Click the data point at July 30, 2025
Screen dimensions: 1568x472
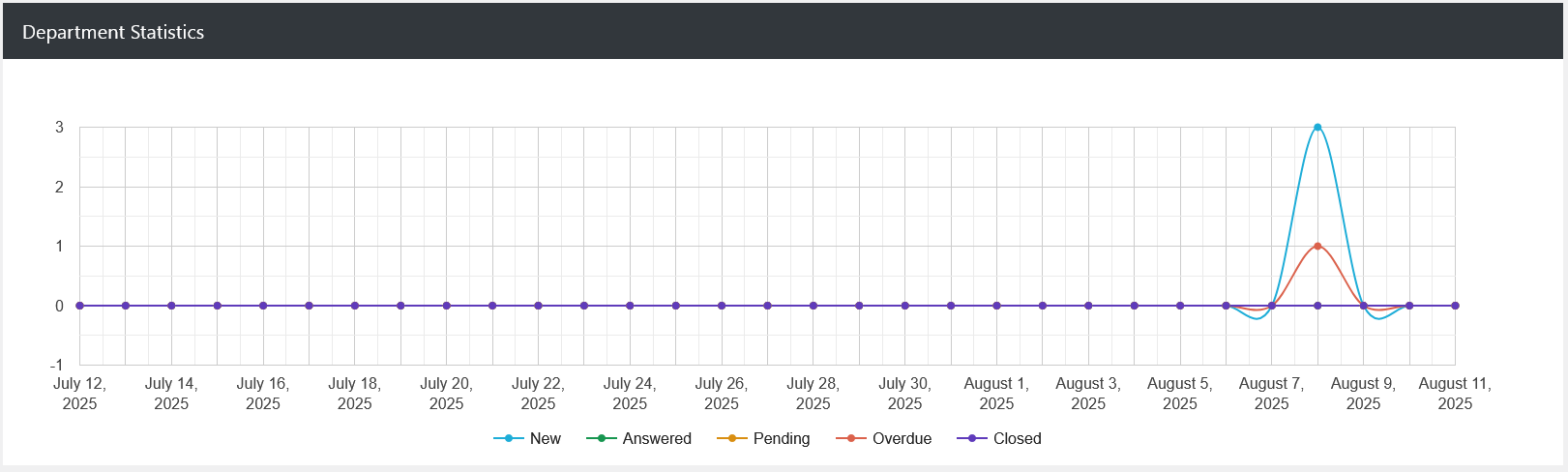point(905,306)
